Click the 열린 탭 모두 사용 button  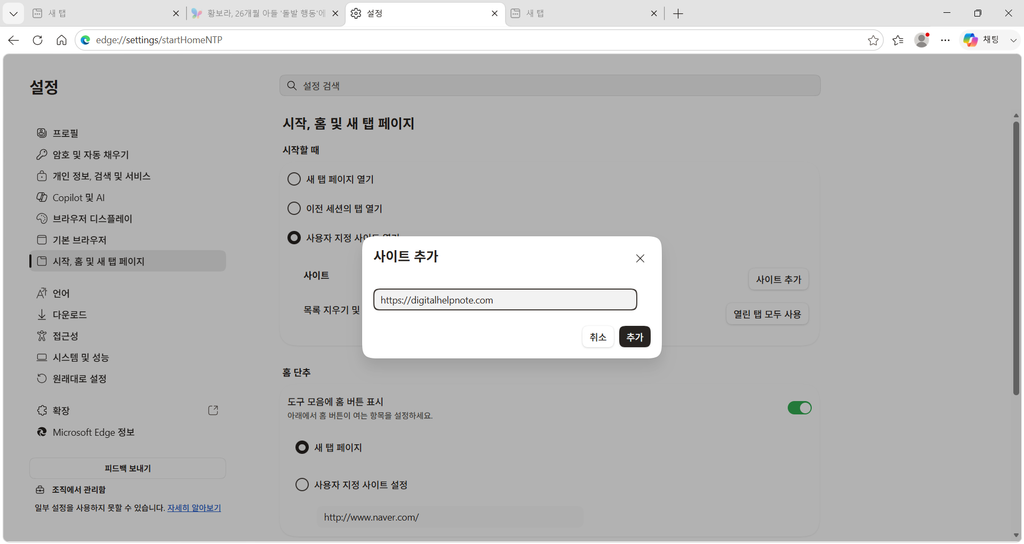[767, 314]
